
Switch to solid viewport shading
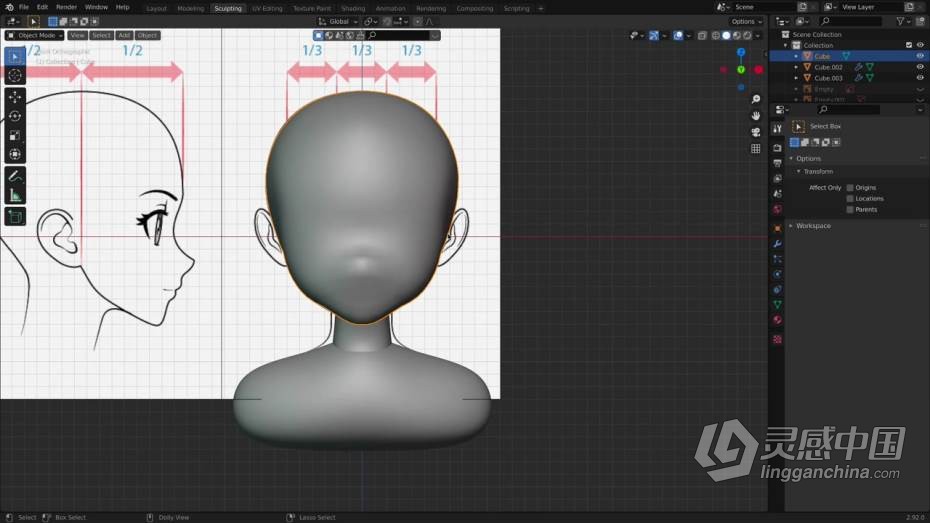pos(726,36)
